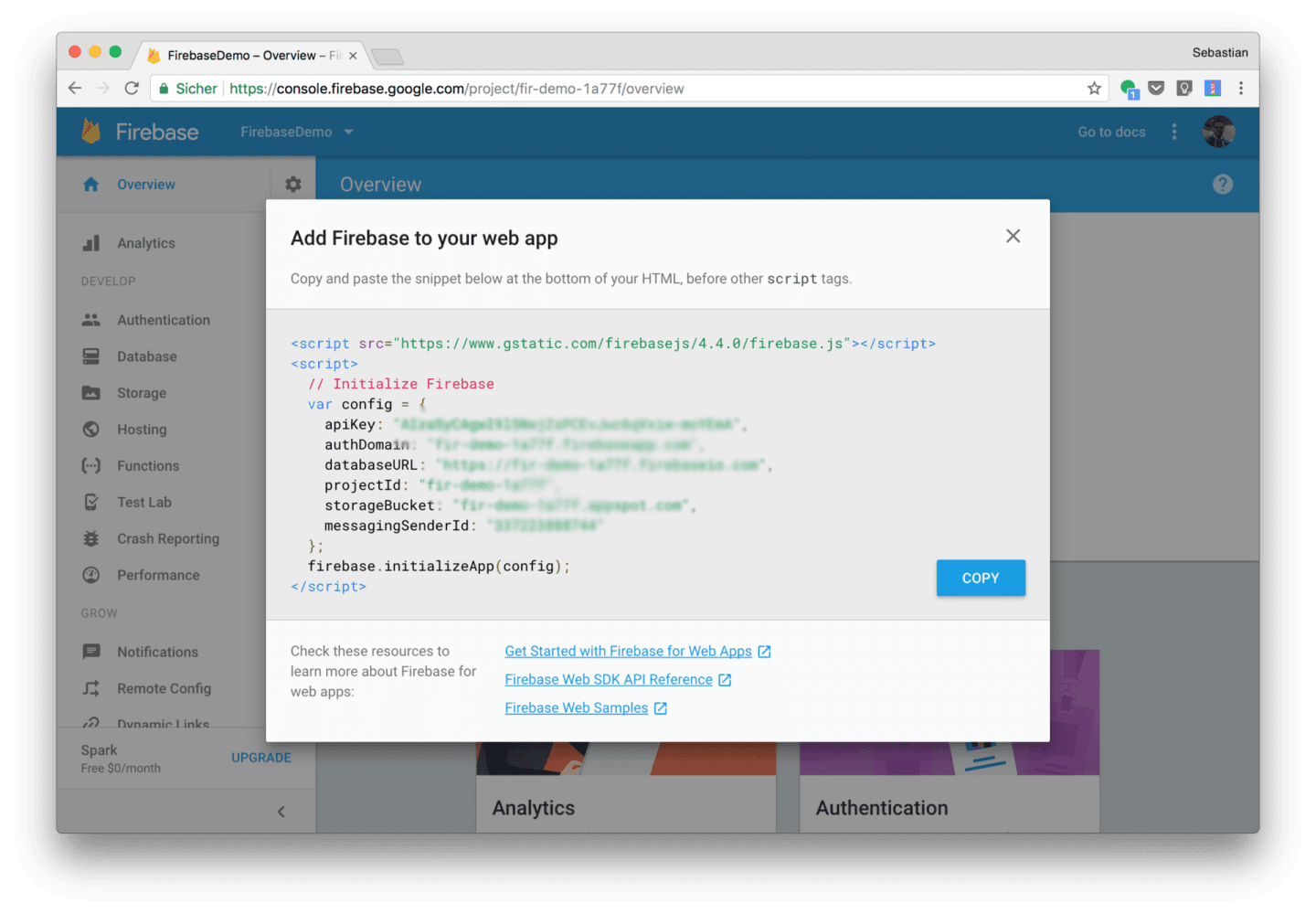Click the Test Lab icon
The image size is (1316, 914).
pyautogui.click(x=91, y=502)
